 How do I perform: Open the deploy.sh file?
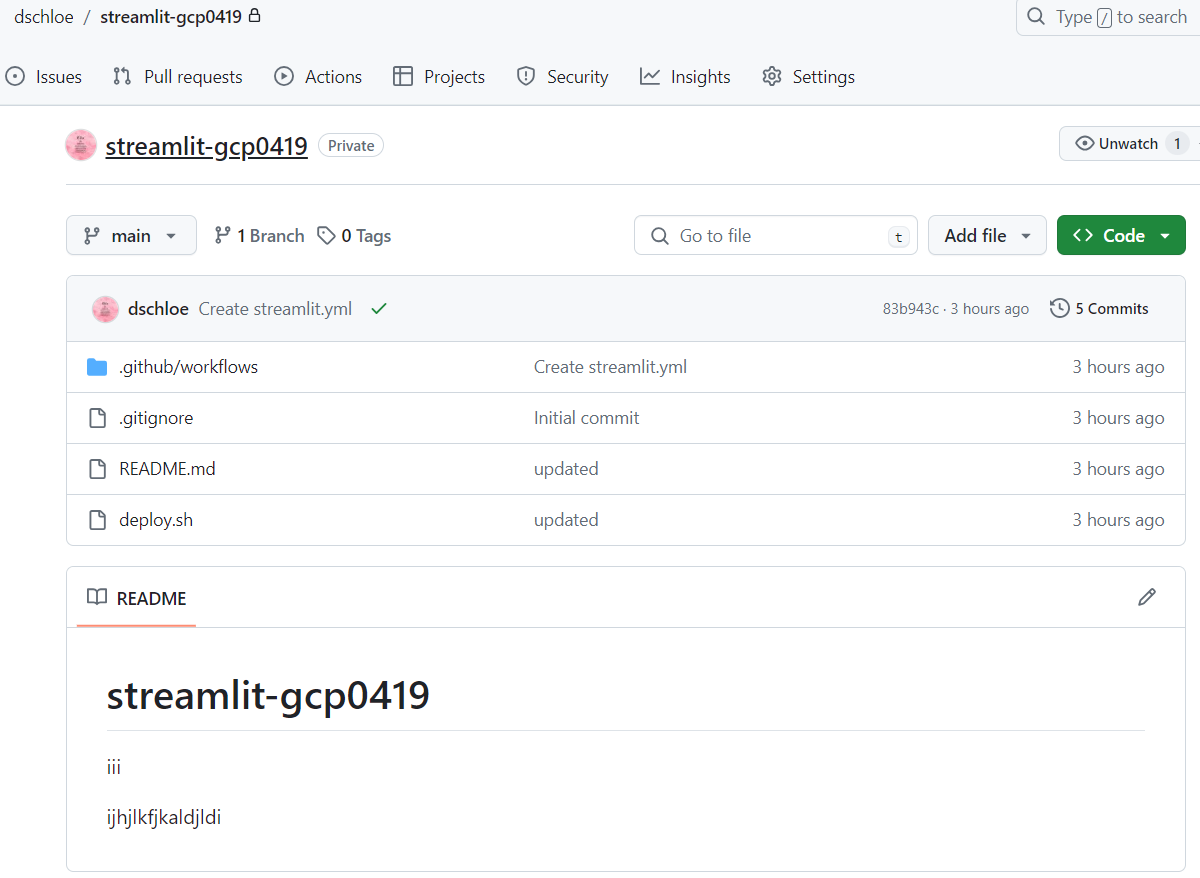point(156,520)
